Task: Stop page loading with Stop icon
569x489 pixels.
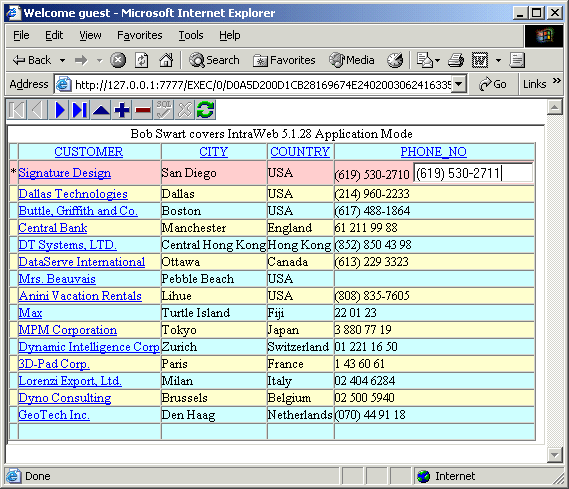Action: [x=118, y=60]
